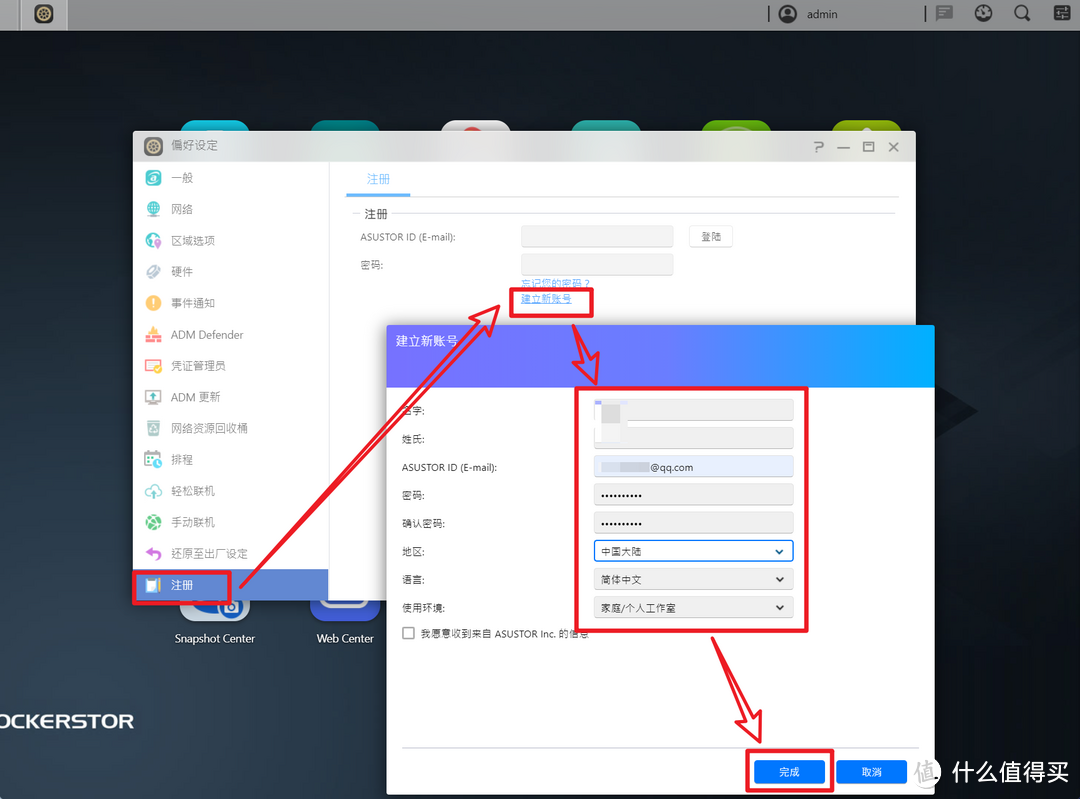Launch the Web Center desktop app
1080x799 pixels.
pyautogui.click(x=344, y=610)
